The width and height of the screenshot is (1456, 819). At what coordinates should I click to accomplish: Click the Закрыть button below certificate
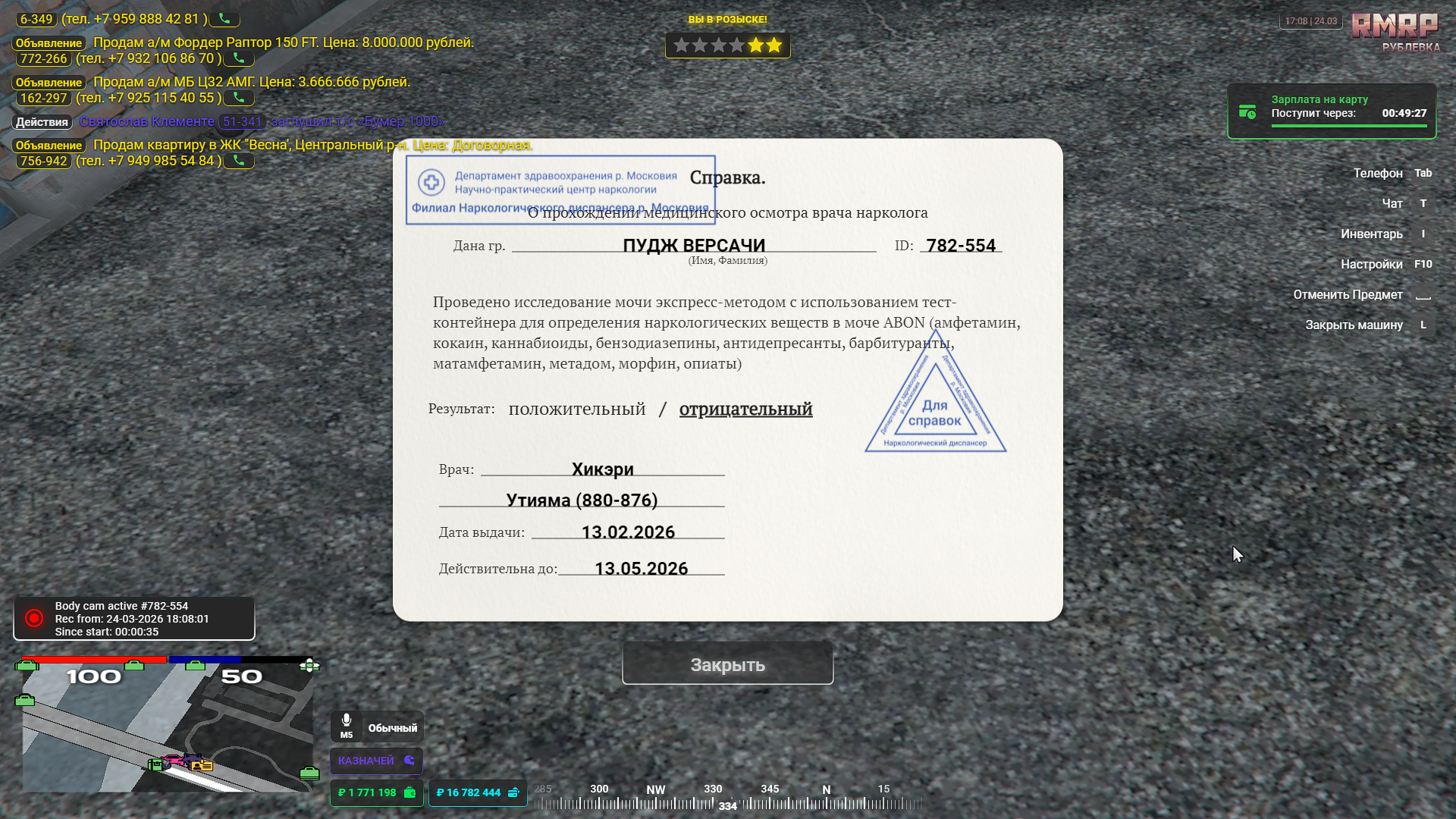(x=727, y=664)
